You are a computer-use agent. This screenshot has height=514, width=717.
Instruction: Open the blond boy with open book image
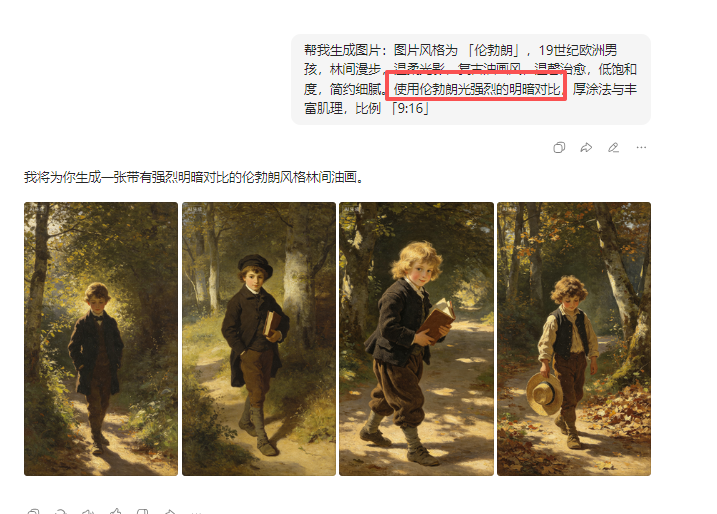(x=417, y=339)
